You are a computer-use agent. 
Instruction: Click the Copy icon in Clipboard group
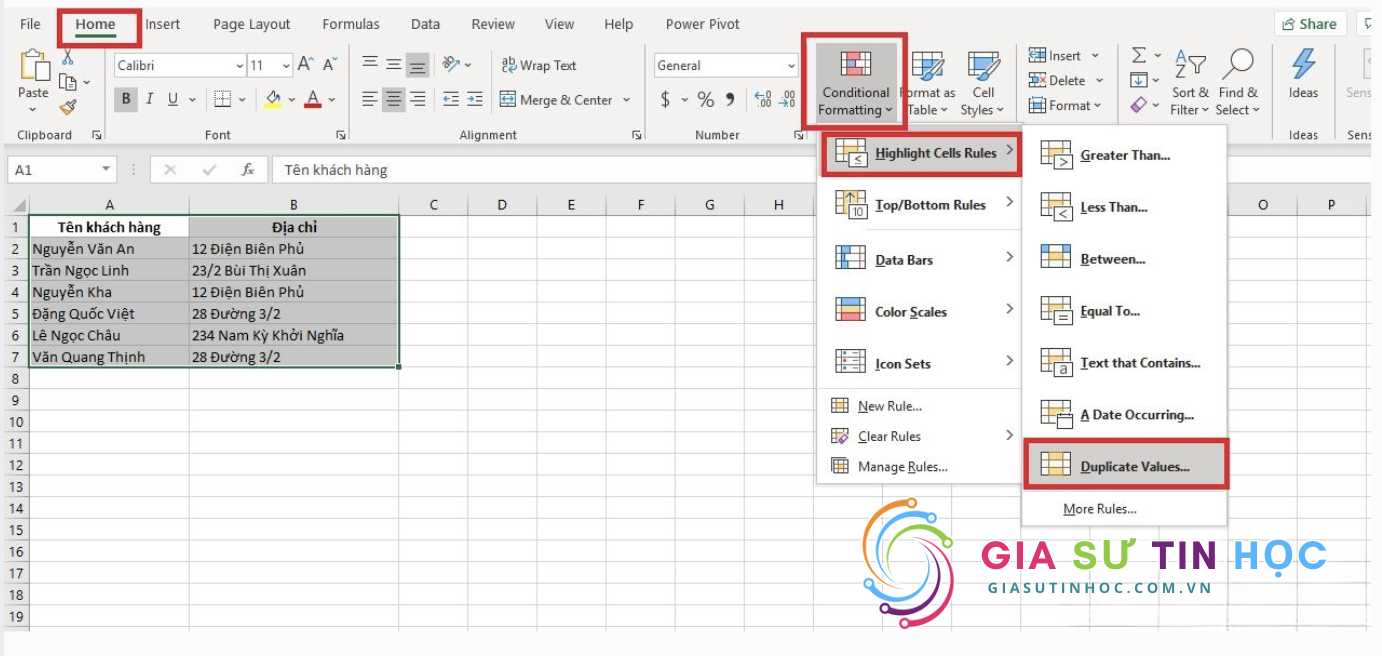tap(67, 82)
